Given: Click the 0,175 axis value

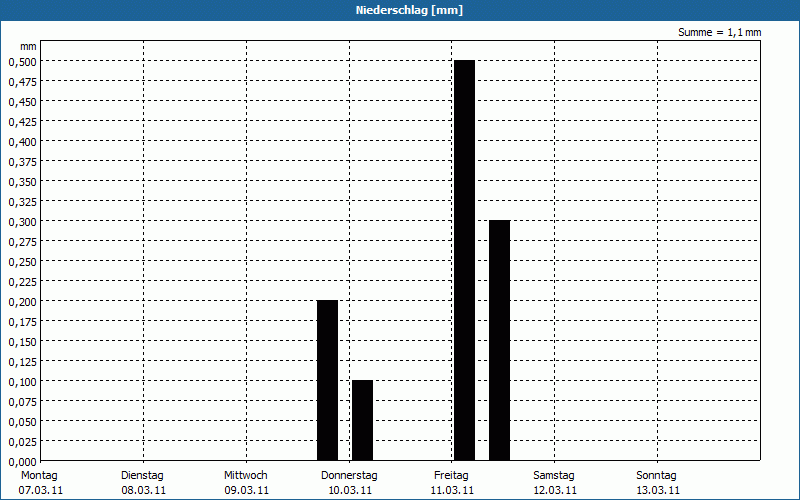Looking at the screenshot, I should pyautogui.click(x=23, y=322).
